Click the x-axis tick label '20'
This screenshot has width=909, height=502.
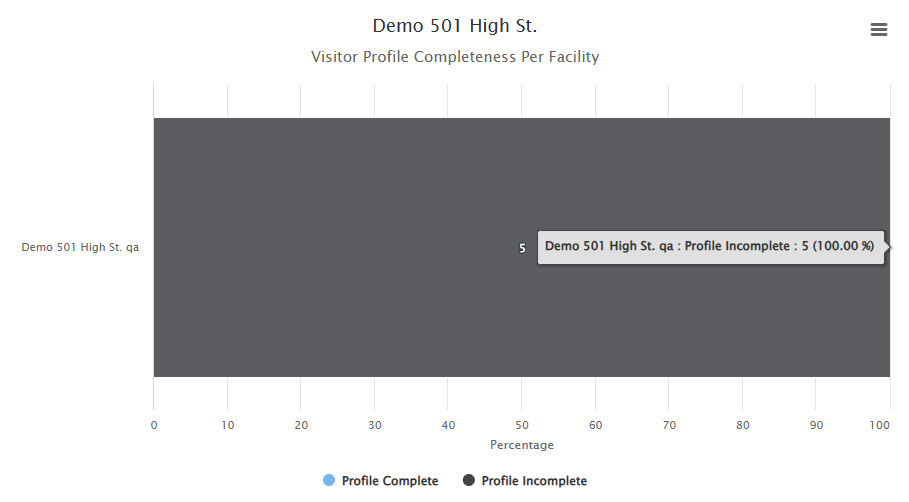pyautogui.click(x=301, y=425)
